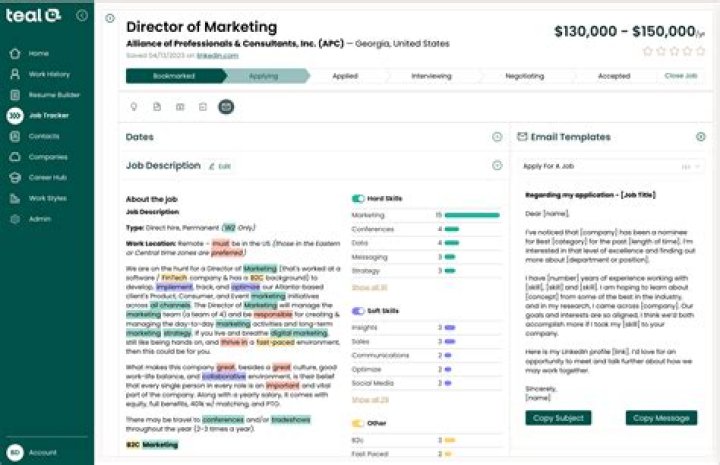This screenshot has height=465, width=720.
Task: Collapse the Job Description section
Action: point(497,165)
